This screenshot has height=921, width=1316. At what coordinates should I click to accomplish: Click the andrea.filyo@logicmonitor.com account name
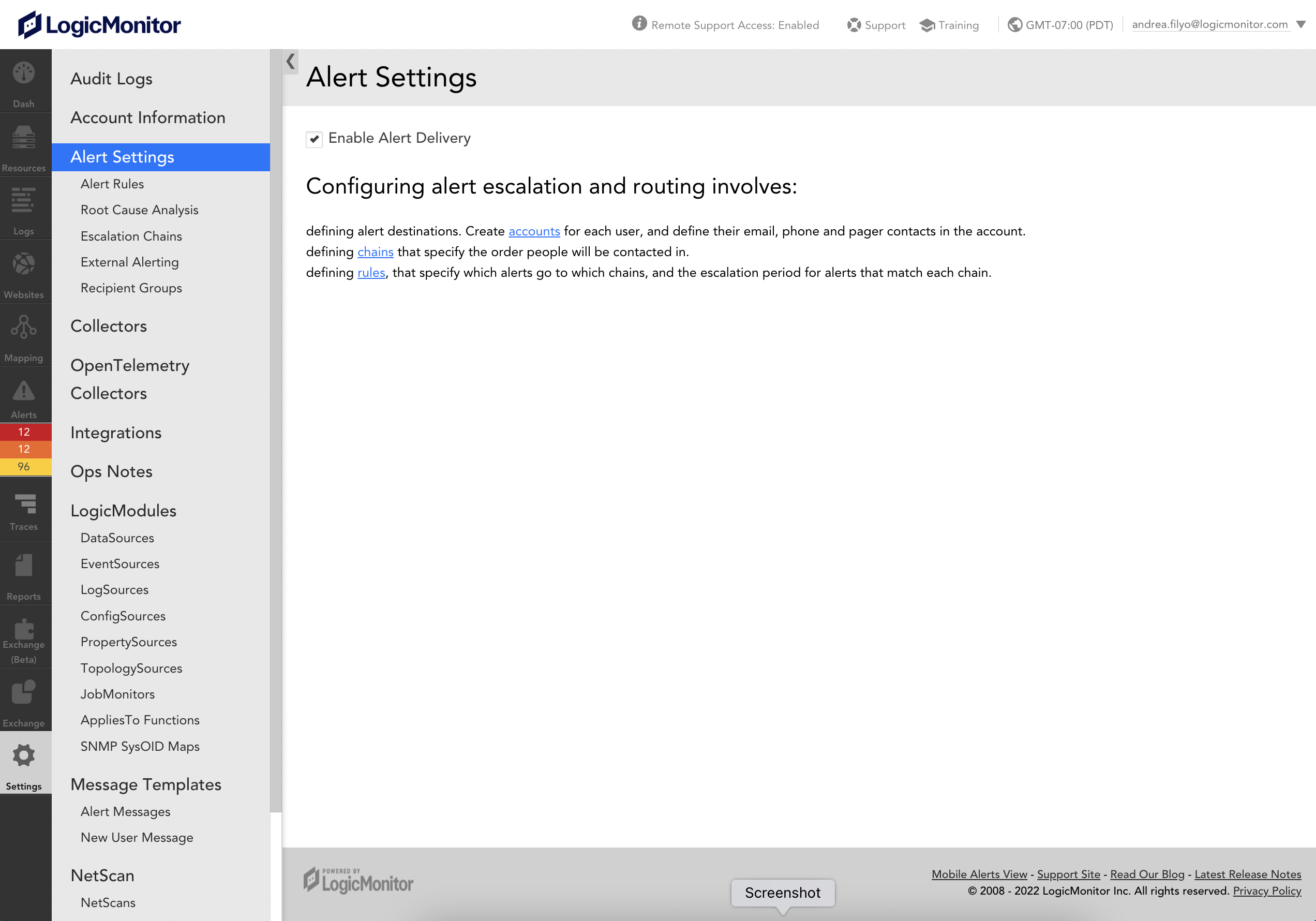[1210, 24]
